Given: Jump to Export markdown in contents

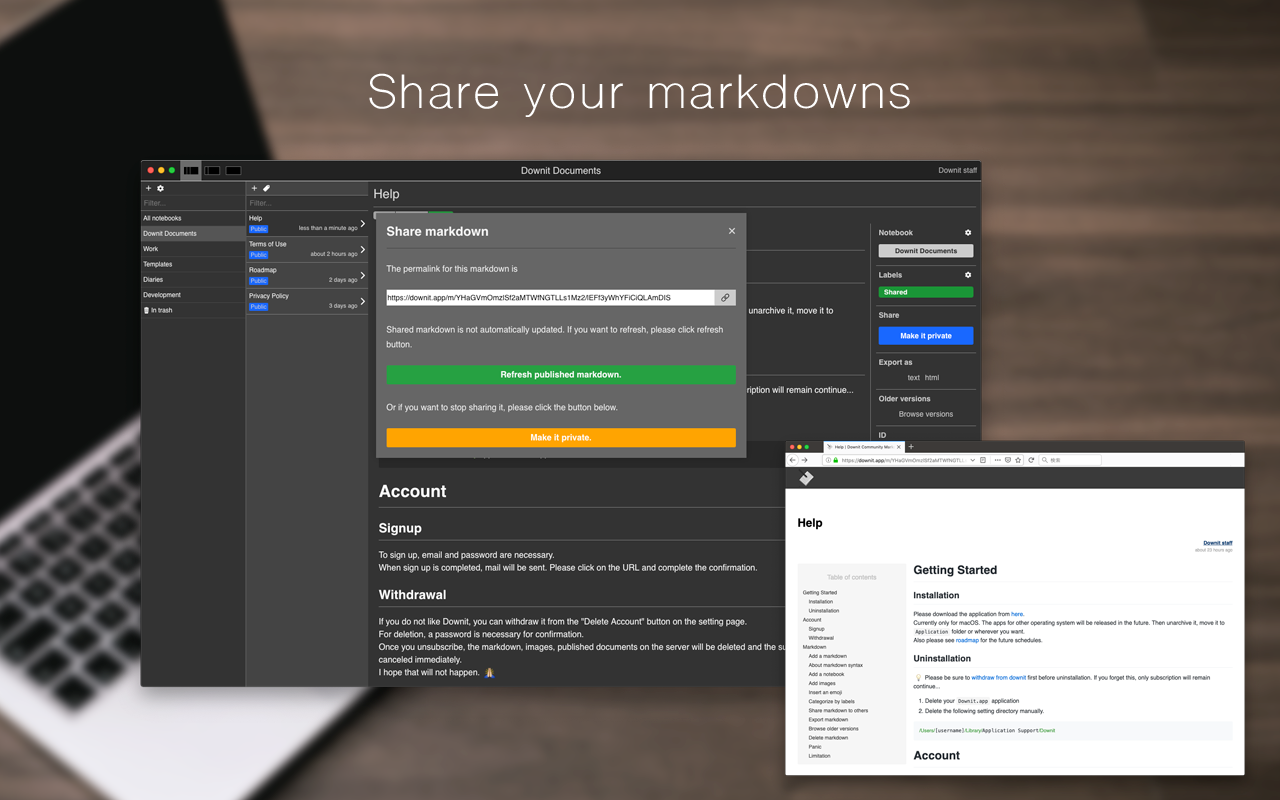Looking at the screenshot, I should [x=828, y=720].
